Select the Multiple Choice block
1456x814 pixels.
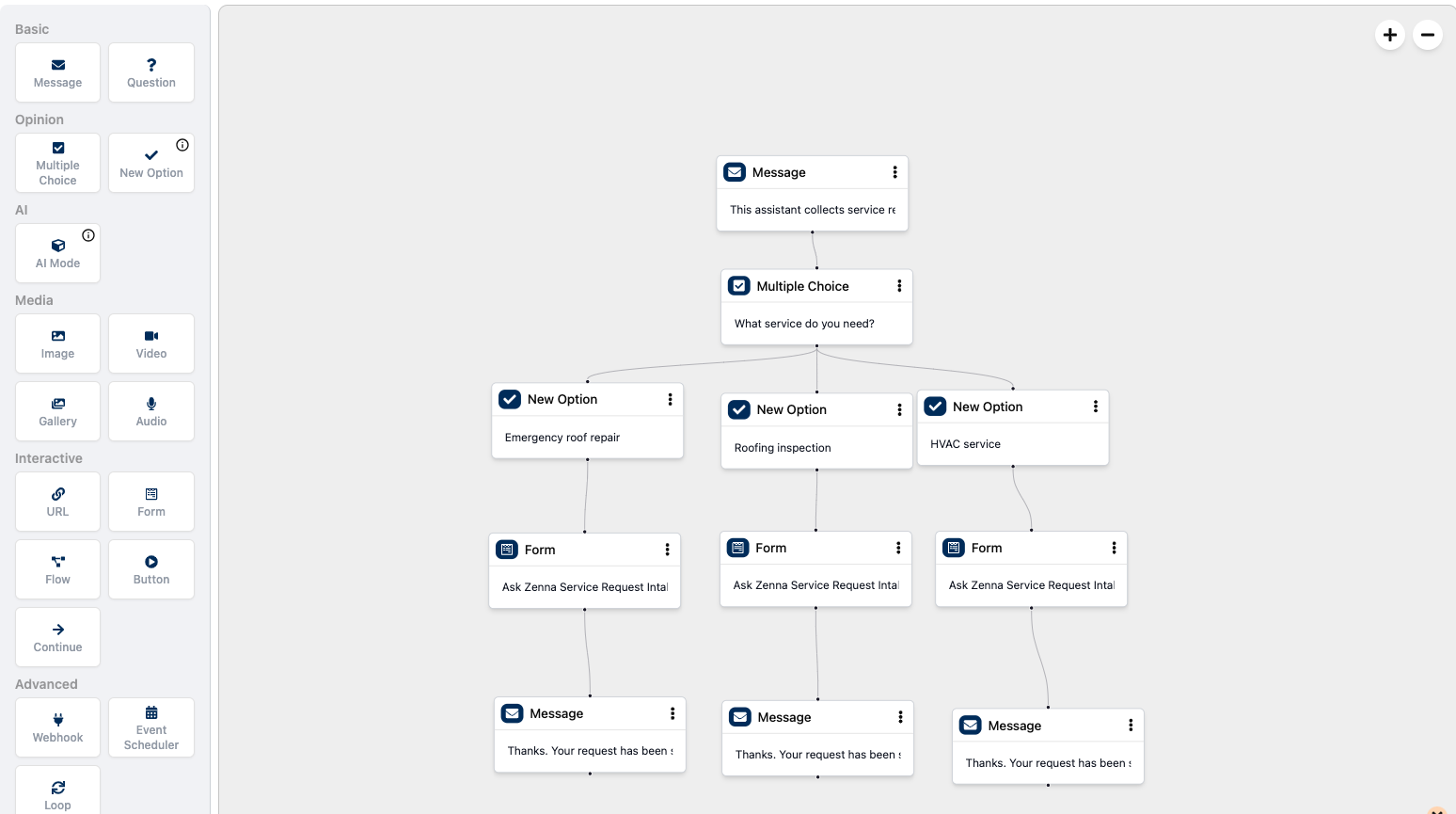[x=57, y=163]
